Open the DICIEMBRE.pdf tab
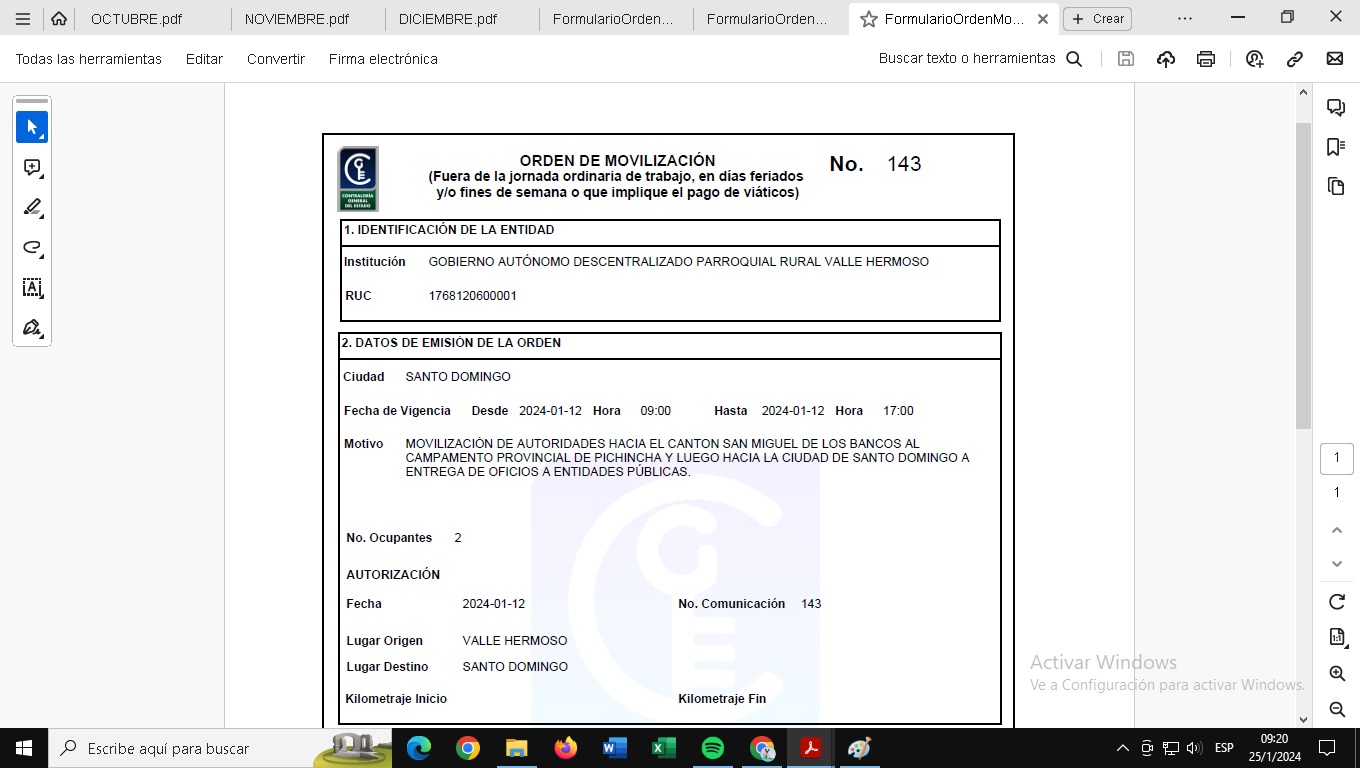The image size is (1360, 768). (x=447, y=19)
